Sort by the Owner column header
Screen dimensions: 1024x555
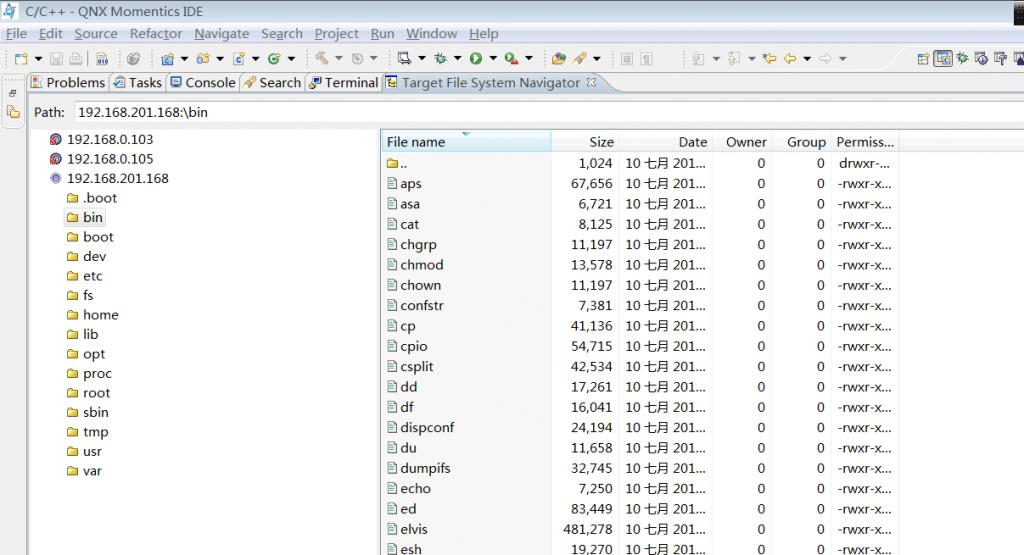(x=741, y=142)
